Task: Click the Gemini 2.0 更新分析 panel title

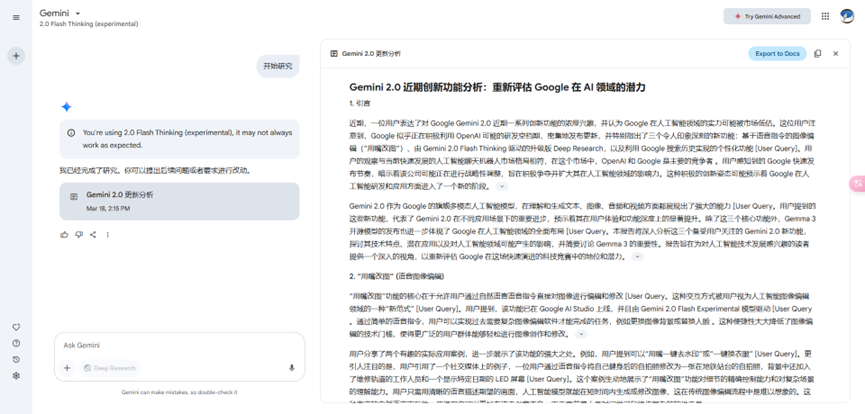Action: coord(371,54)
